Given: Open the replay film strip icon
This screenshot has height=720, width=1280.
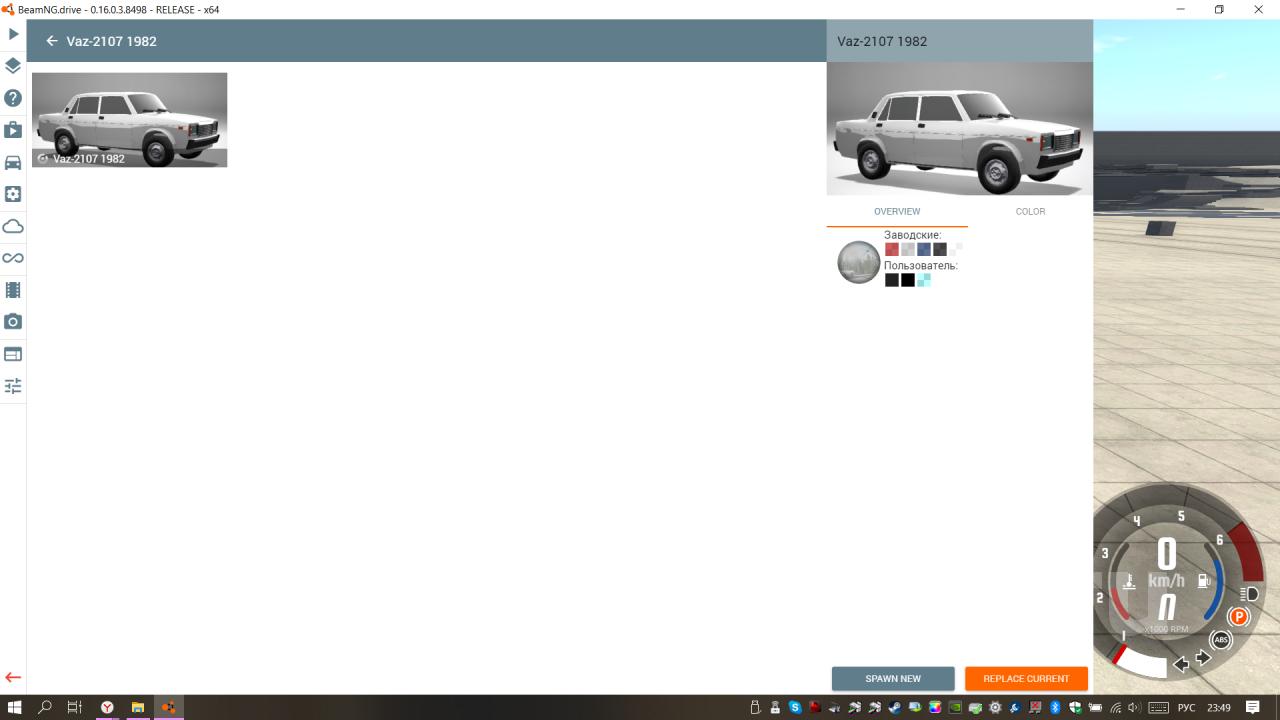Looking at the screenshot, I should tap(13, 290).
